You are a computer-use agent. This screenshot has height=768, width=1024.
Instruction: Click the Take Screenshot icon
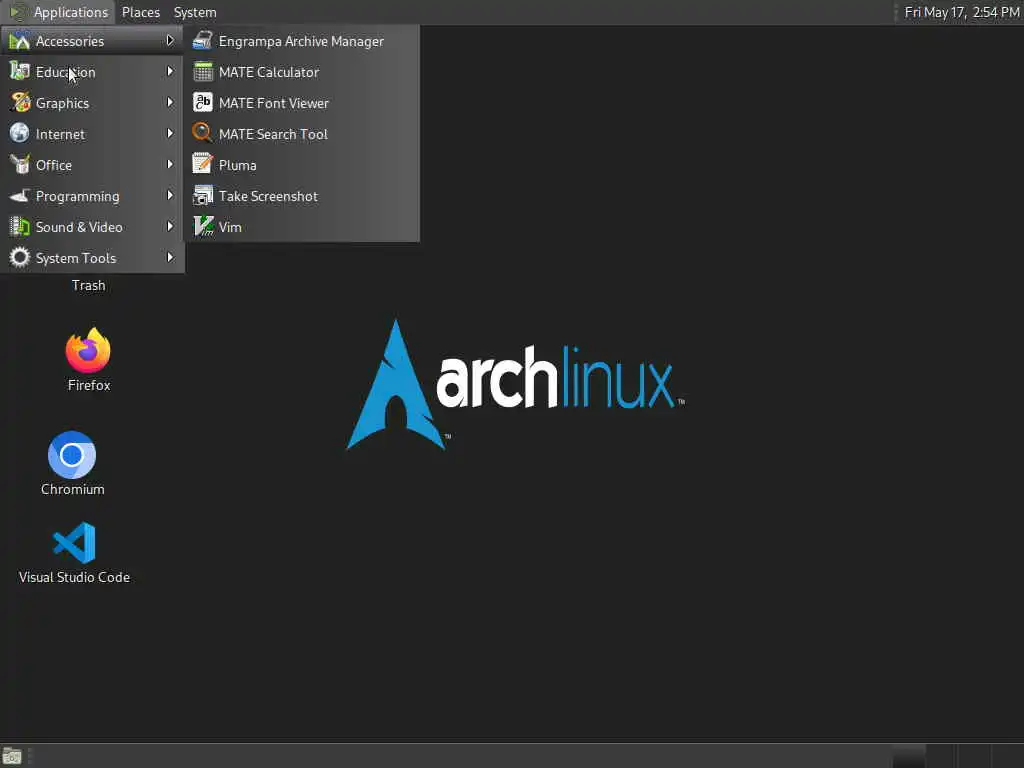click(x=202, y=195)
